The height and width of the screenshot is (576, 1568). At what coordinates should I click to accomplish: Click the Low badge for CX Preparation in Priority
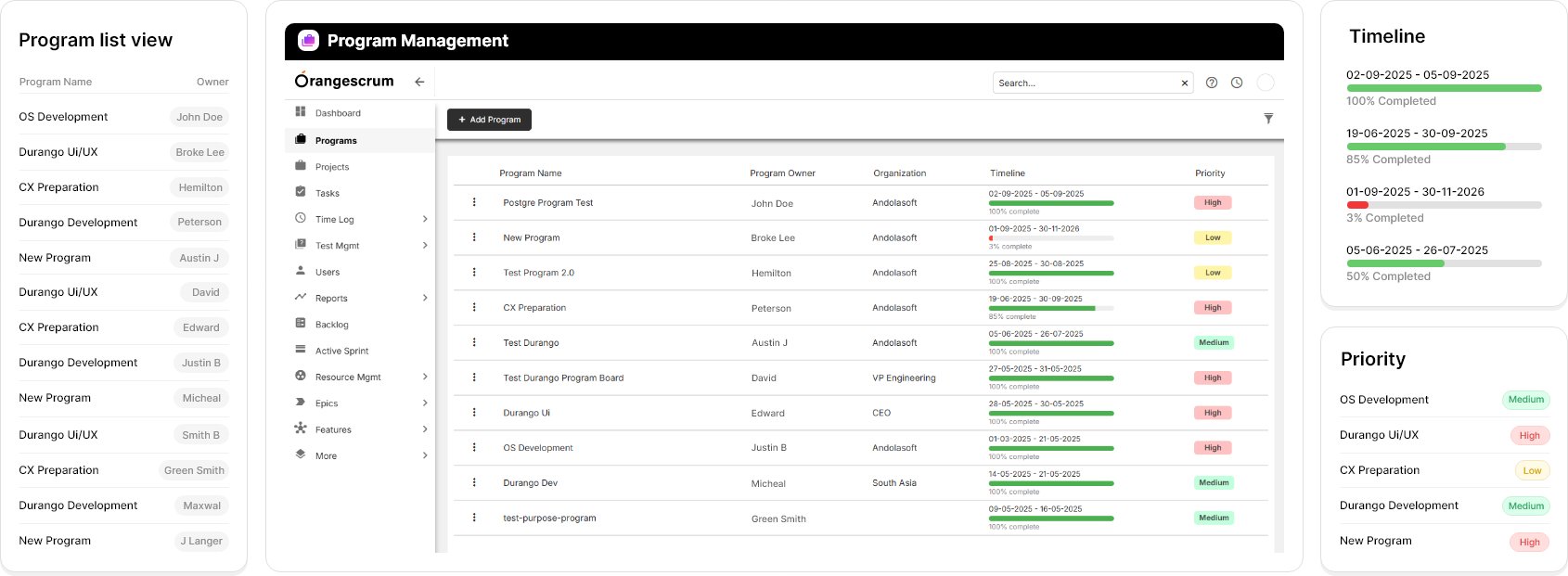click(x=1532, y=470)
